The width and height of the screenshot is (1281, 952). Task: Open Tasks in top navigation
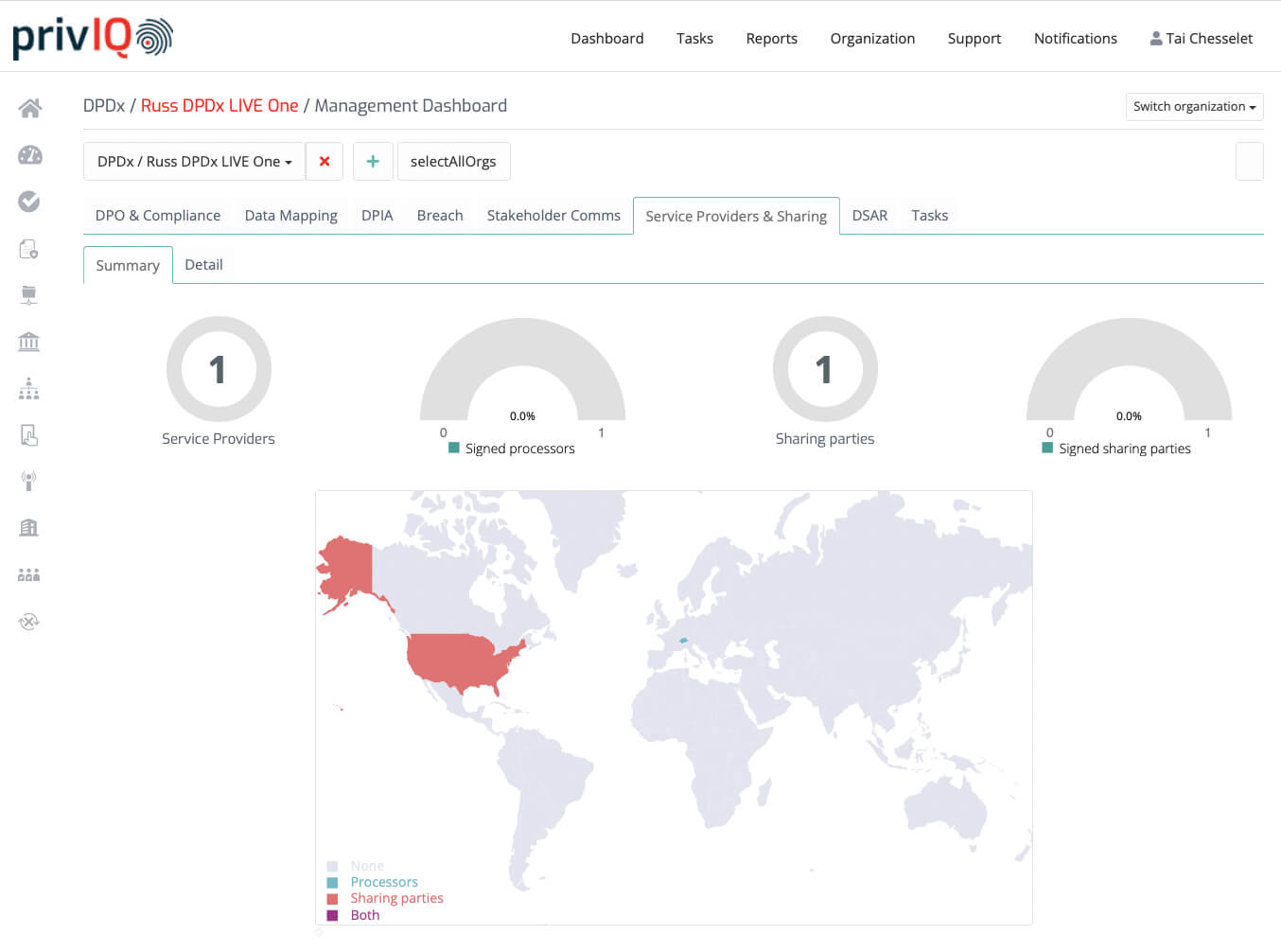tap(694, 38)
